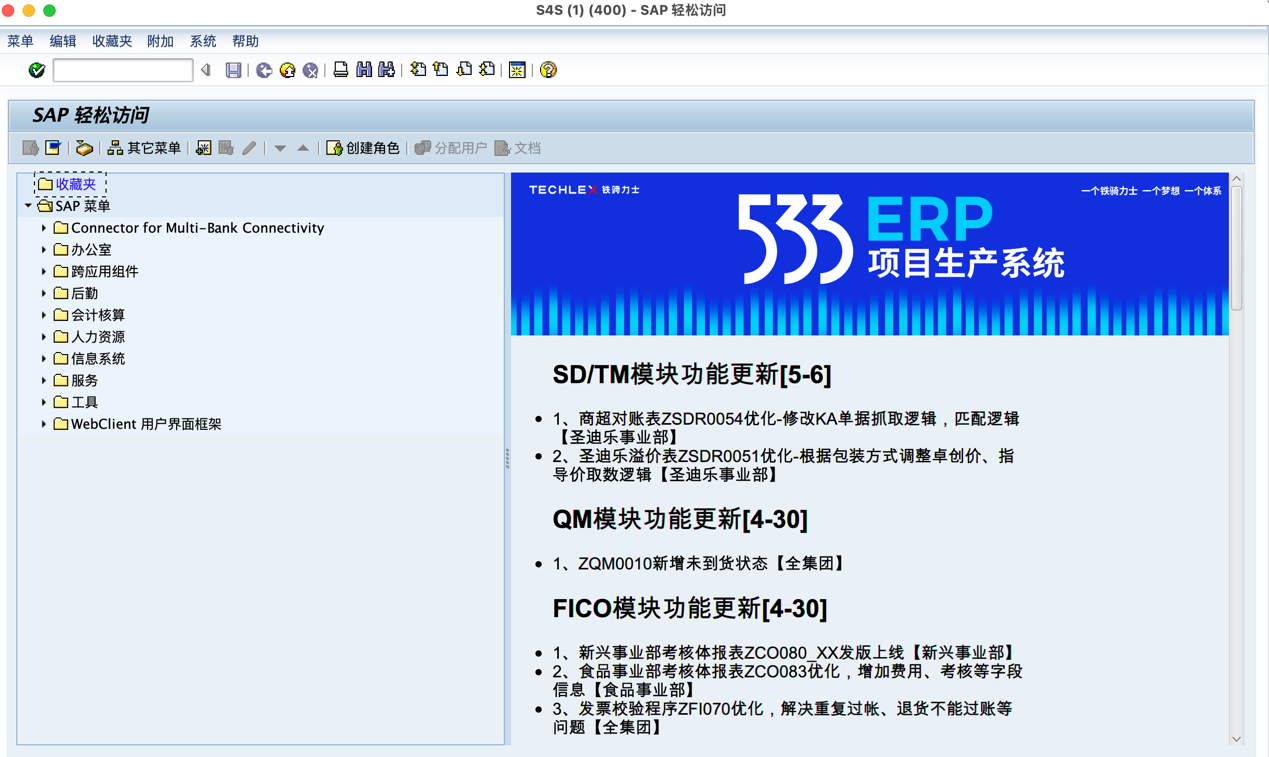This screenshot has height=757, width=1269.
Task: Click the 分配用户 button
Action: [x=451, y=148]
